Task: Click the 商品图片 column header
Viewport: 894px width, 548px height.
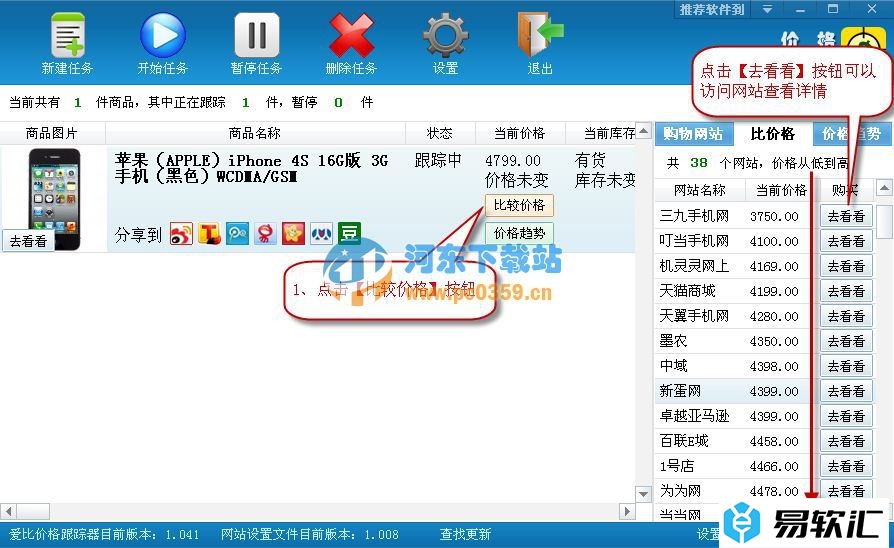Action: tap(52, 133)
